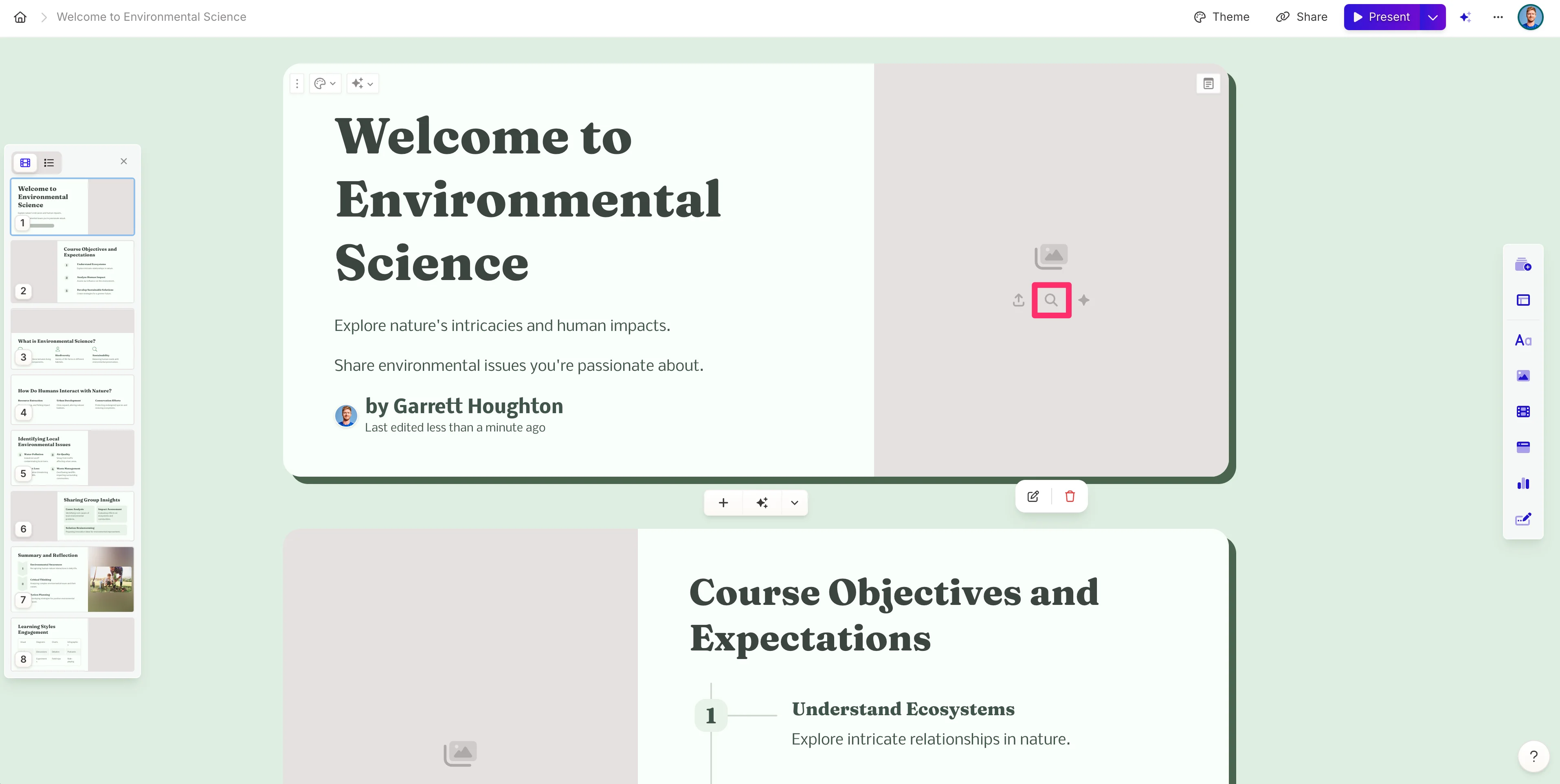Click the Share button
Screen dimensions: 1560x784
pos(1301,17)
